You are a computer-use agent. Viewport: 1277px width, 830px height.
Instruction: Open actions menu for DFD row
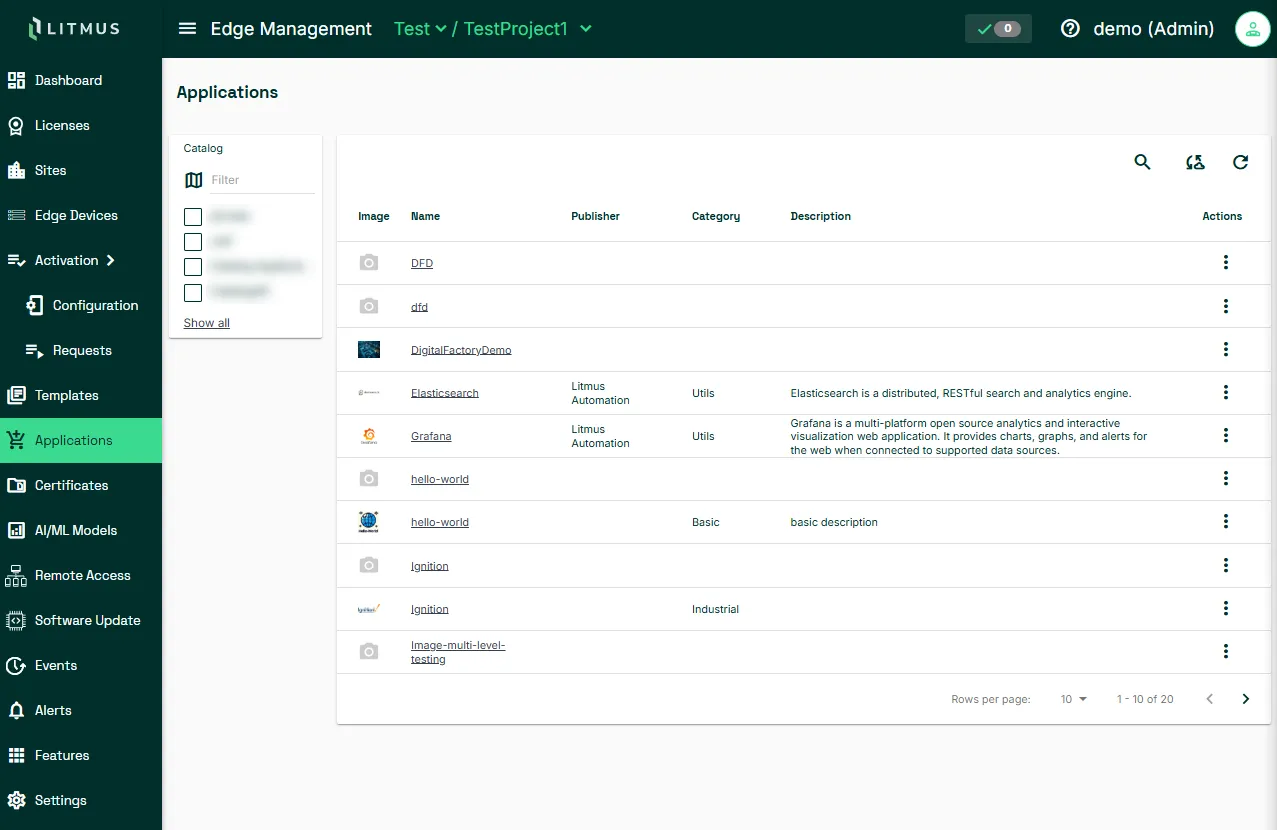coord(1226,262)
